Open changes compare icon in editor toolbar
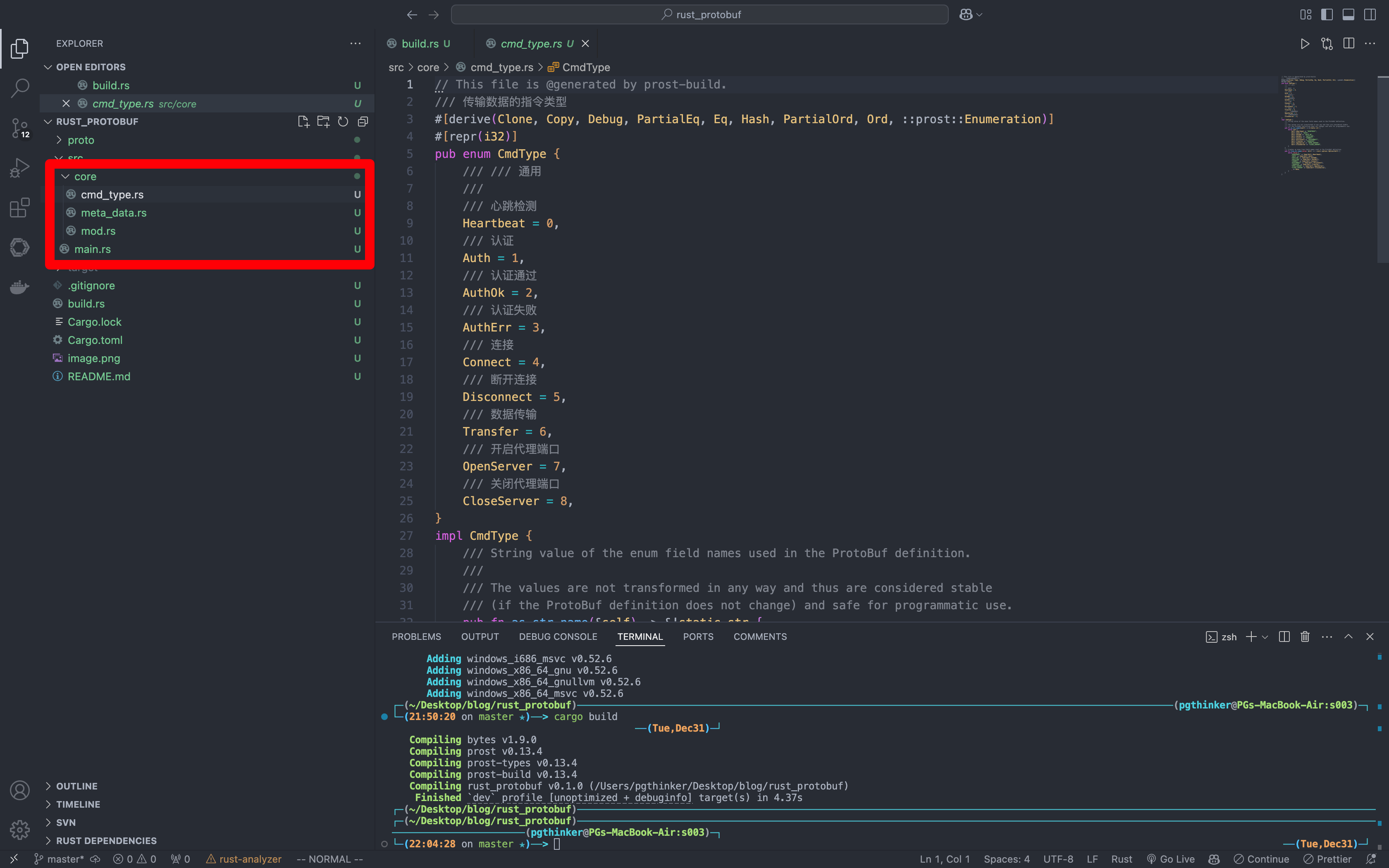Viewport: 1389px width, 868px height. click(1327, 44)
